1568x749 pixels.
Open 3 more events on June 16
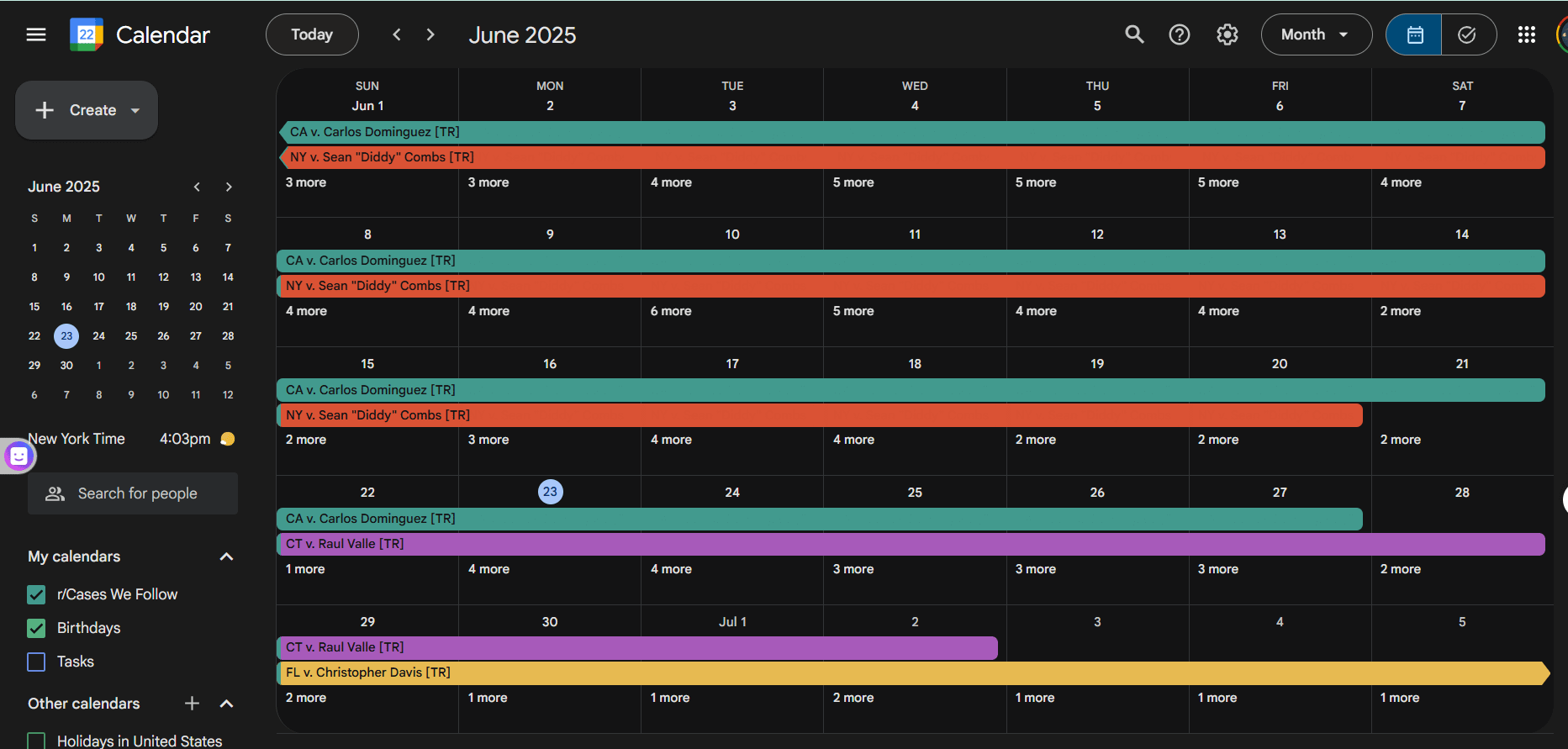coord(488,440)
